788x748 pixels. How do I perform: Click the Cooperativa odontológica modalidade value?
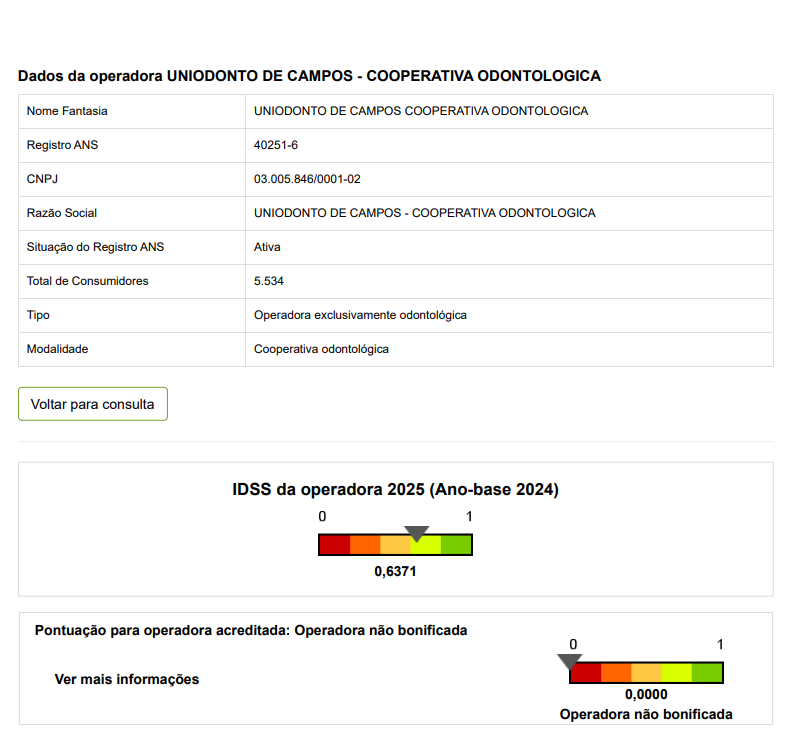point(321,349)
